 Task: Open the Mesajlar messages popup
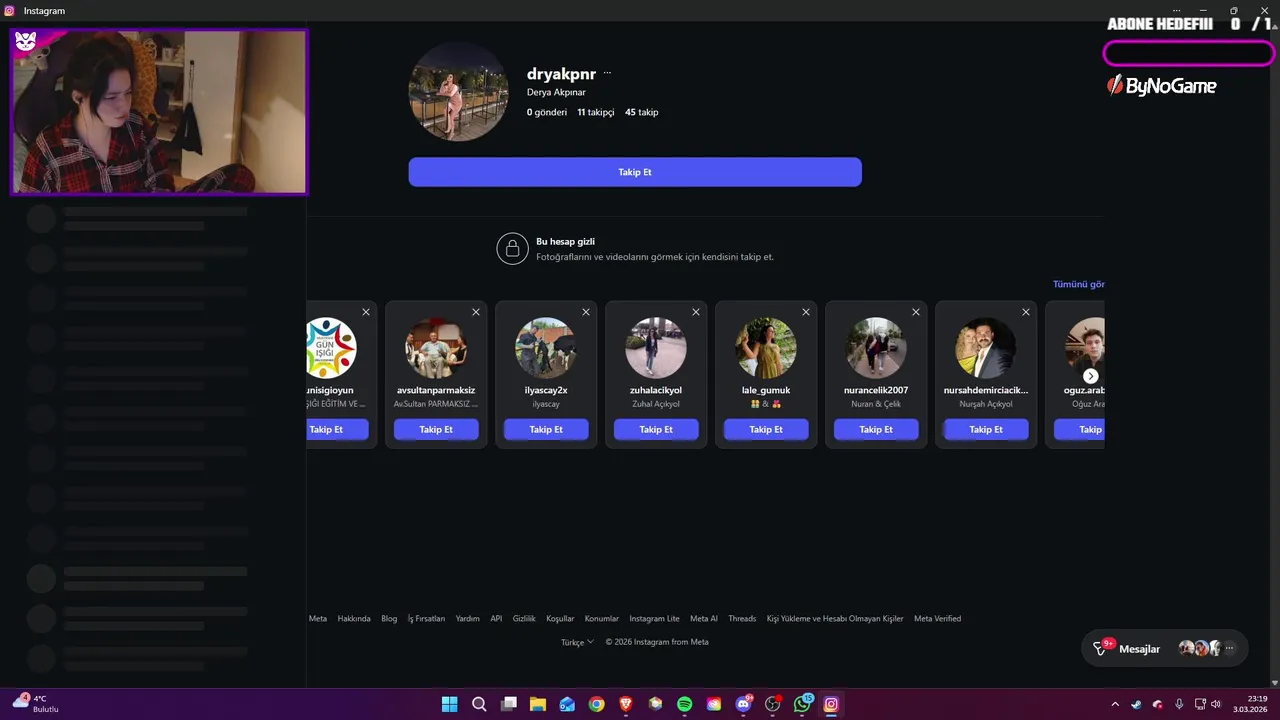1165,648
